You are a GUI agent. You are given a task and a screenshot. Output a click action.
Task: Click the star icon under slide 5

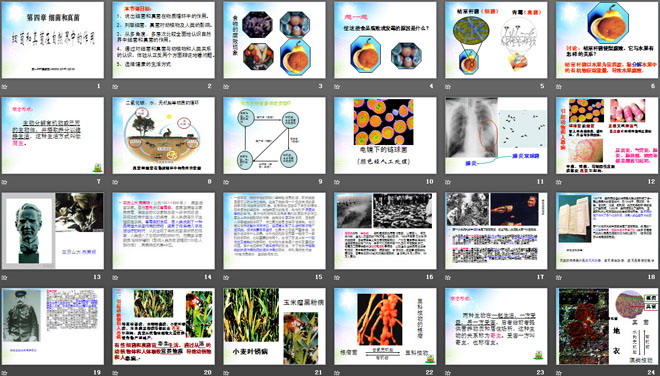(448, 86)
